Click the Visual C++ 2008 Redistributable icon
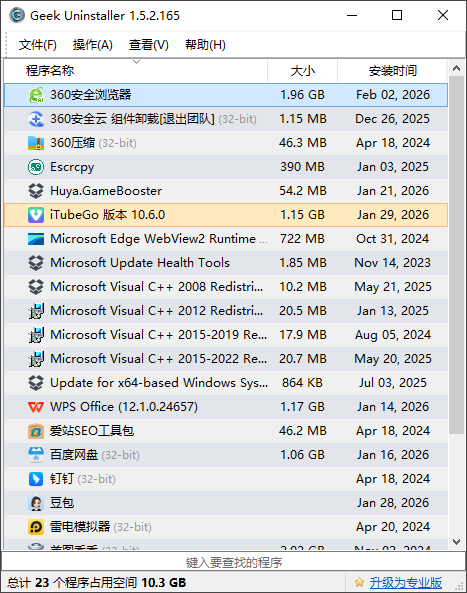 36,287
